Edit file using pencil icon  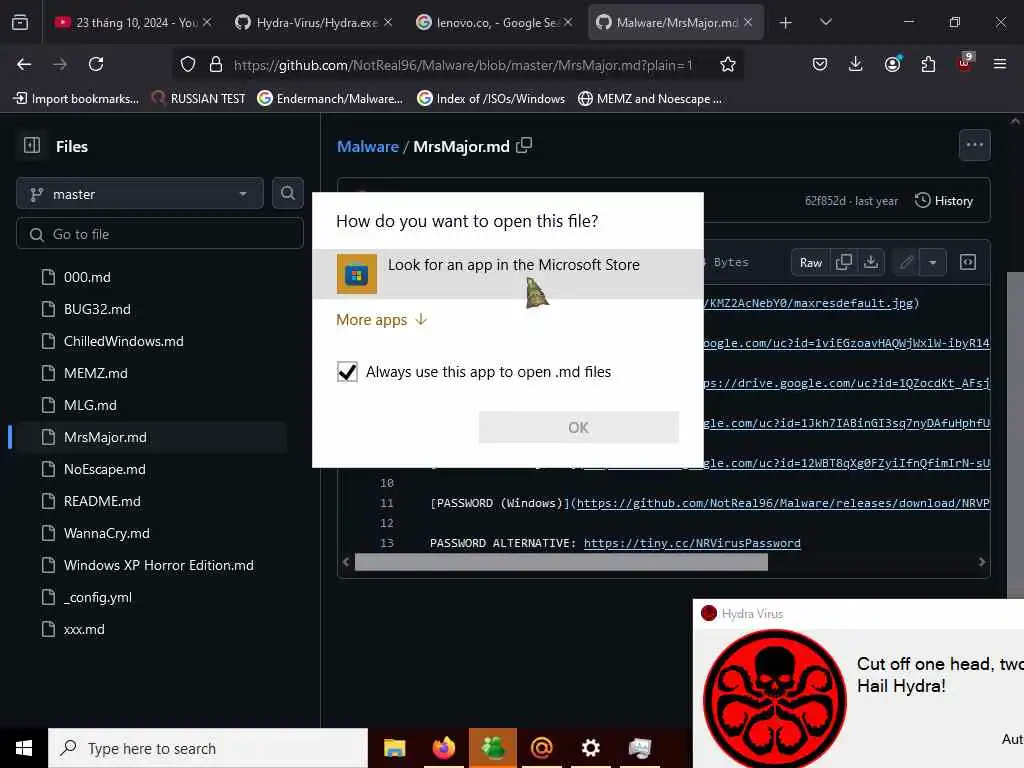click(906, 262)
